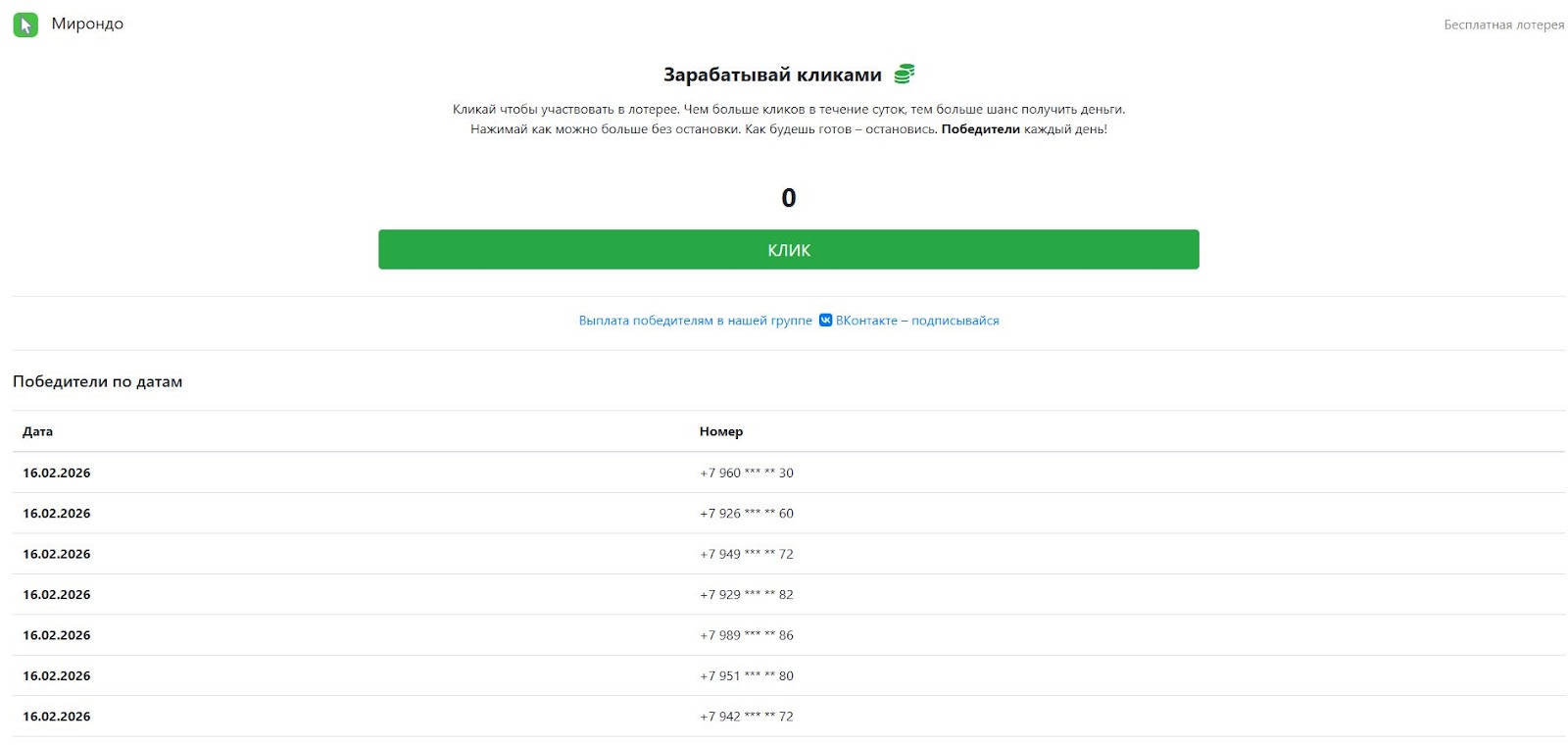Click the Мирондо brand name

tap(87, 24)
